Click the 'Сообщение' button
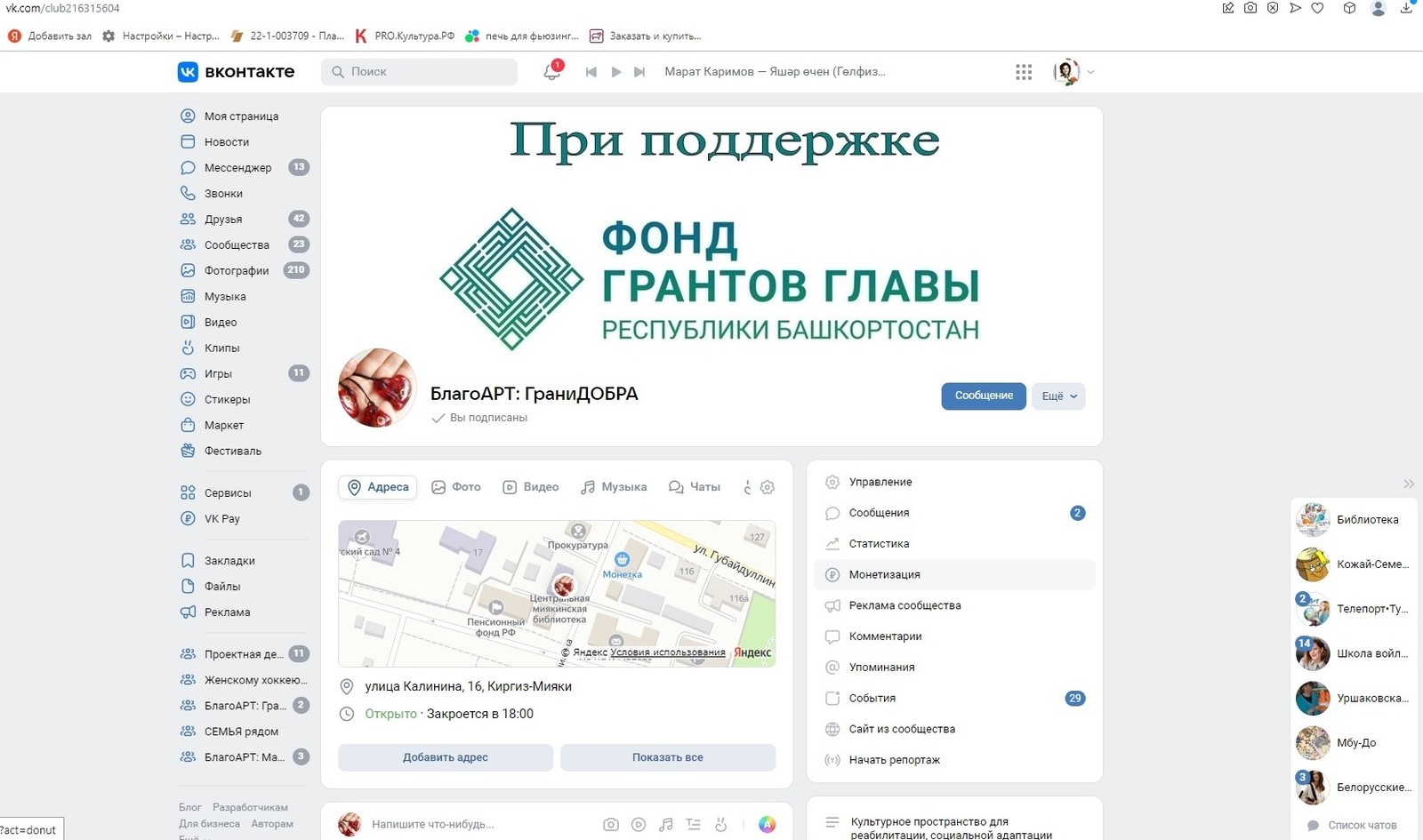 pyautogui.click(x=983, y=396)
